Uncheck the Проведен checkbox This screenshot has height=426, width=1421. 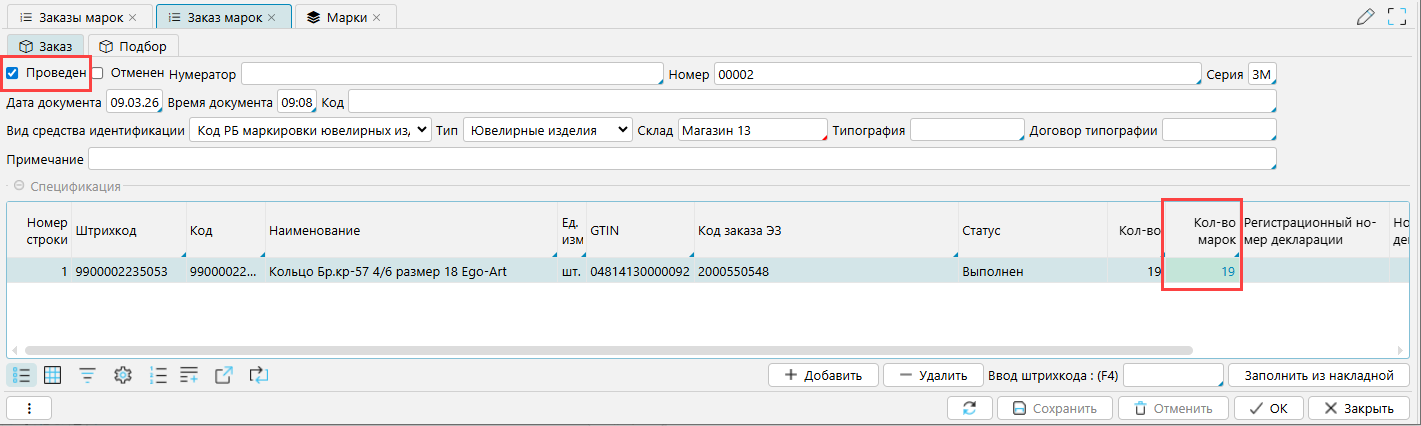point(12,73)
